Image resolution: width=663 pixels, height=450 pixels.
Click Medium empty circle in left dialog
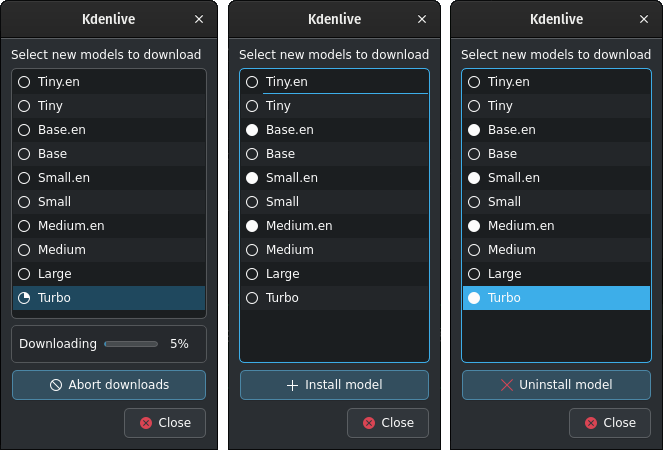tap(24, 250)
